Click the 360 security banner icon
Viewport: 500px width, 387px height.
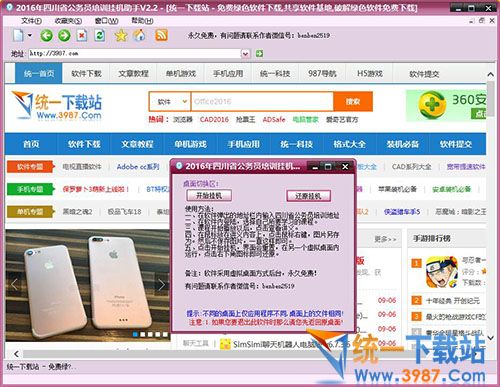pos(432,105)
